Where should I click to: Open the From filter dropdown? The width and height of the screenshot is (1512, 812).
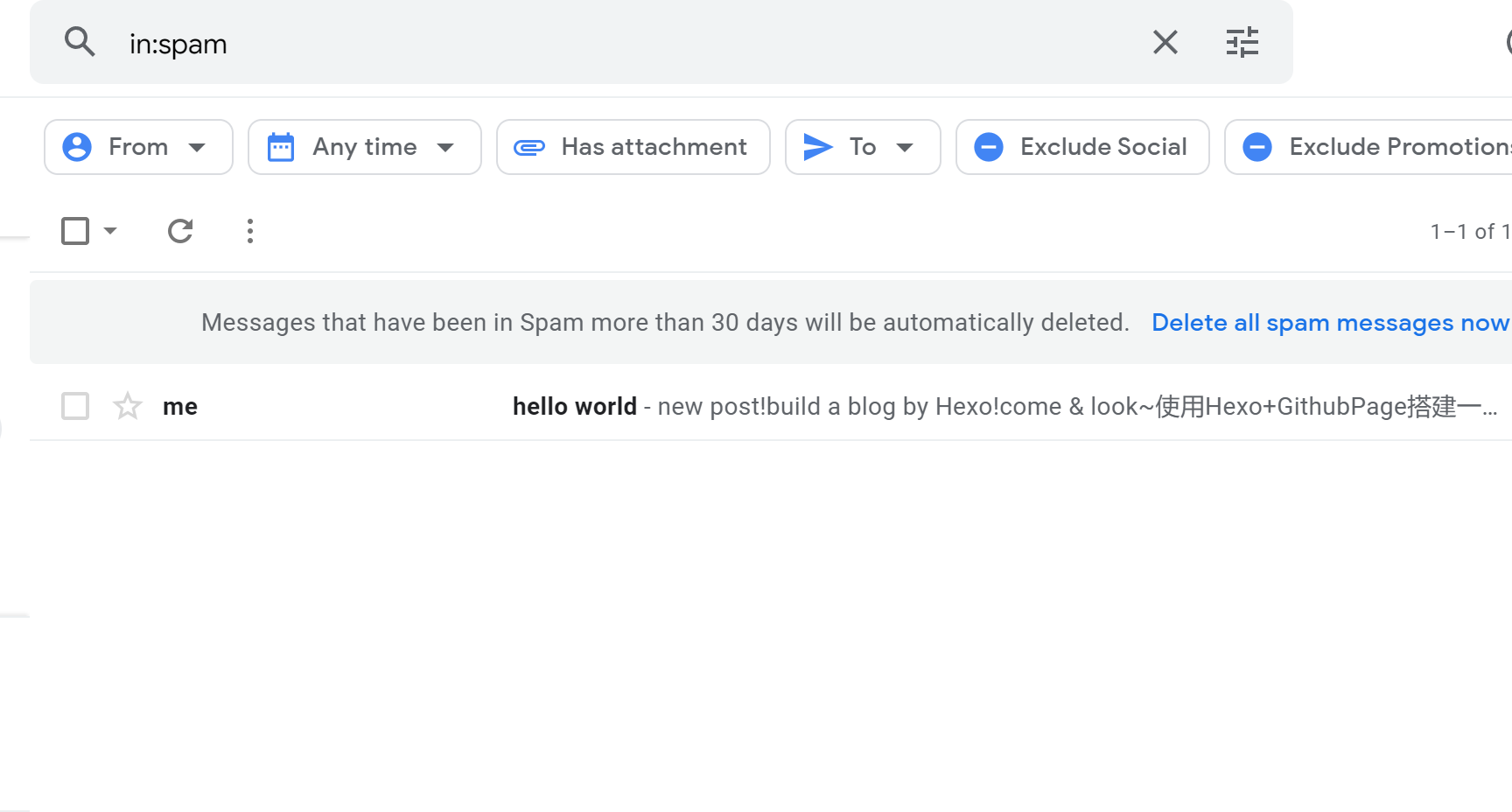click(137, 147)
